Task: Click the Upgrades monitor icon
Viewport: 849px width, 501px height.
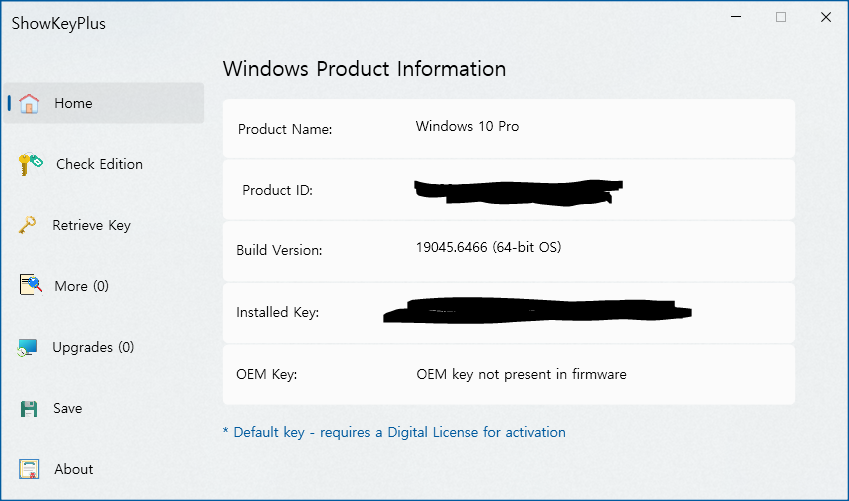Action: click(x=27, y=347)
